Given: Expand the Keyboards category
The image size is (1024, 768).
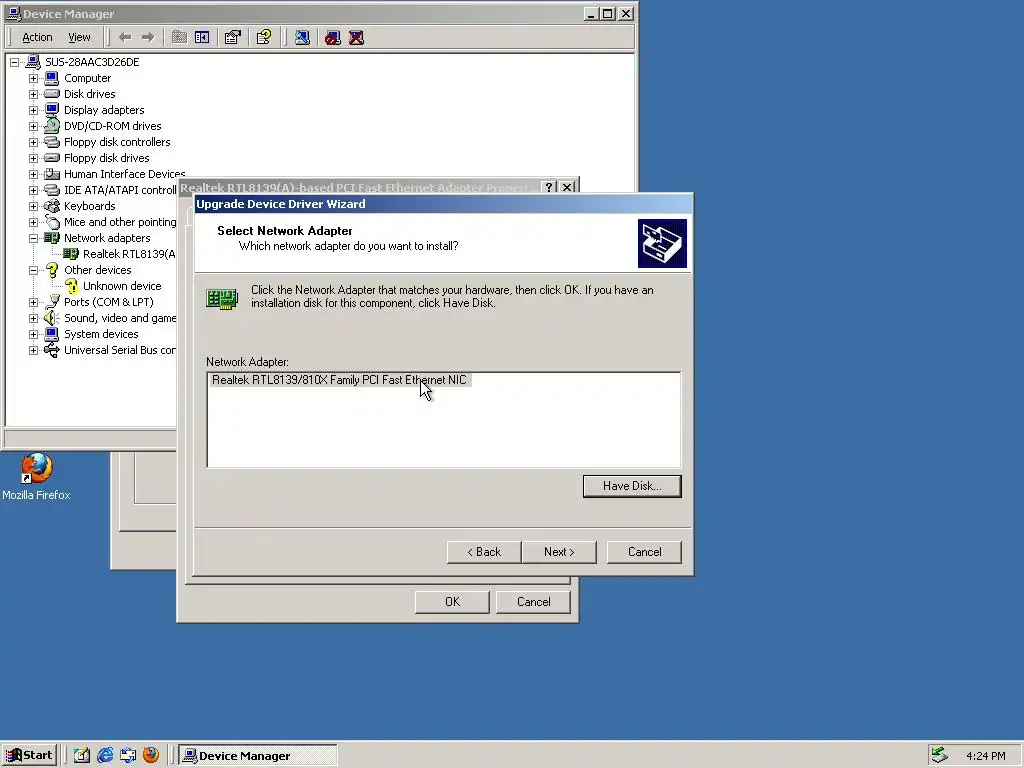Looking at the screenshot, I should 33,206.
